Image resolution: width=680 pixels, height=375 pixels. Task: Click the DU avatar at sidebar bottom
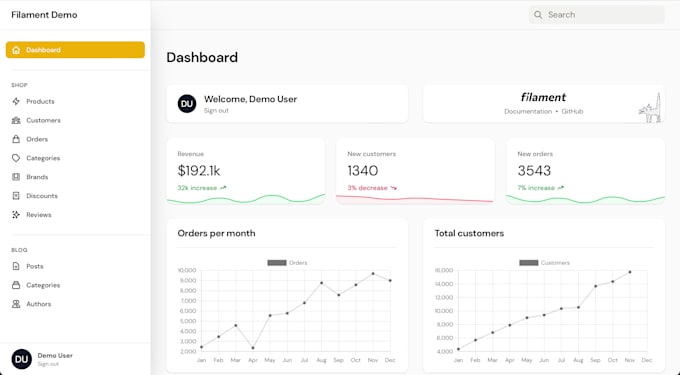coord(22,359)
